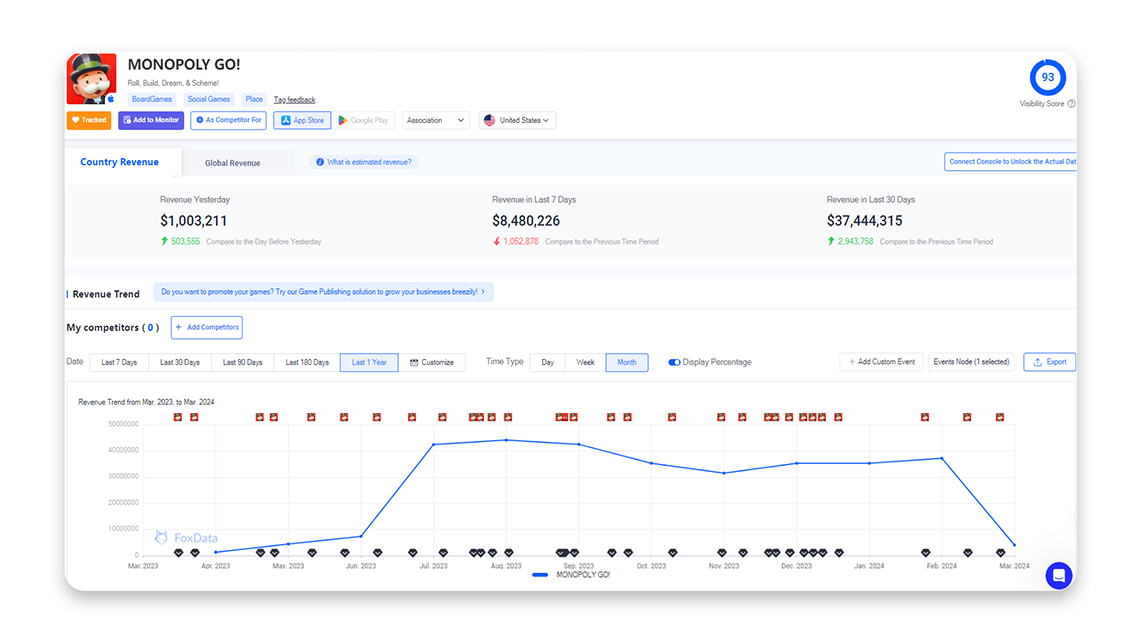Open the Tag feedback link
Screen dimensions: 1140x642
pos(294,100)
